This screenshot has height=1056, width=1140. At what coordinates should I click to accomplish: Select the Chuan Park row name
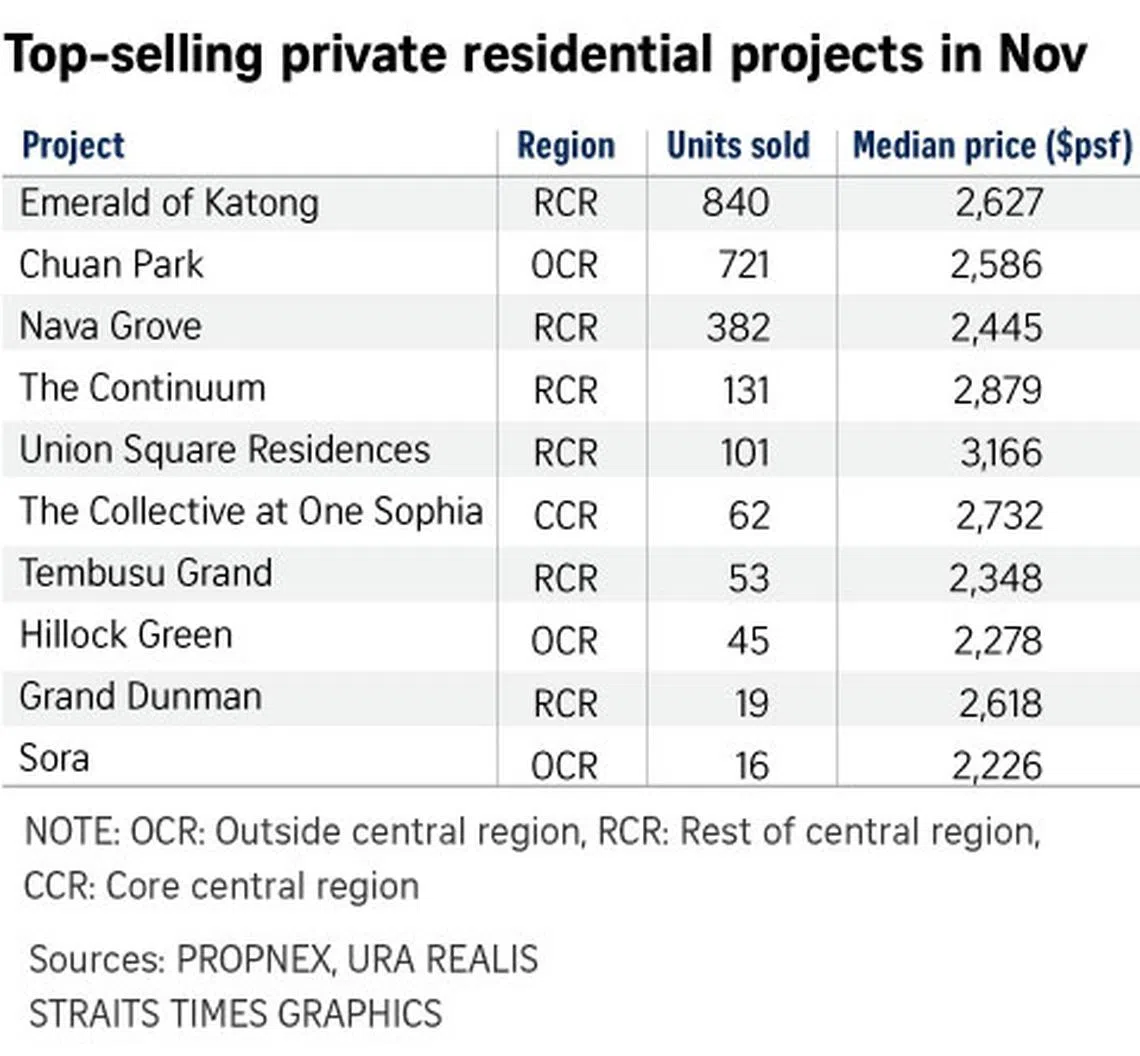[111, 265]
